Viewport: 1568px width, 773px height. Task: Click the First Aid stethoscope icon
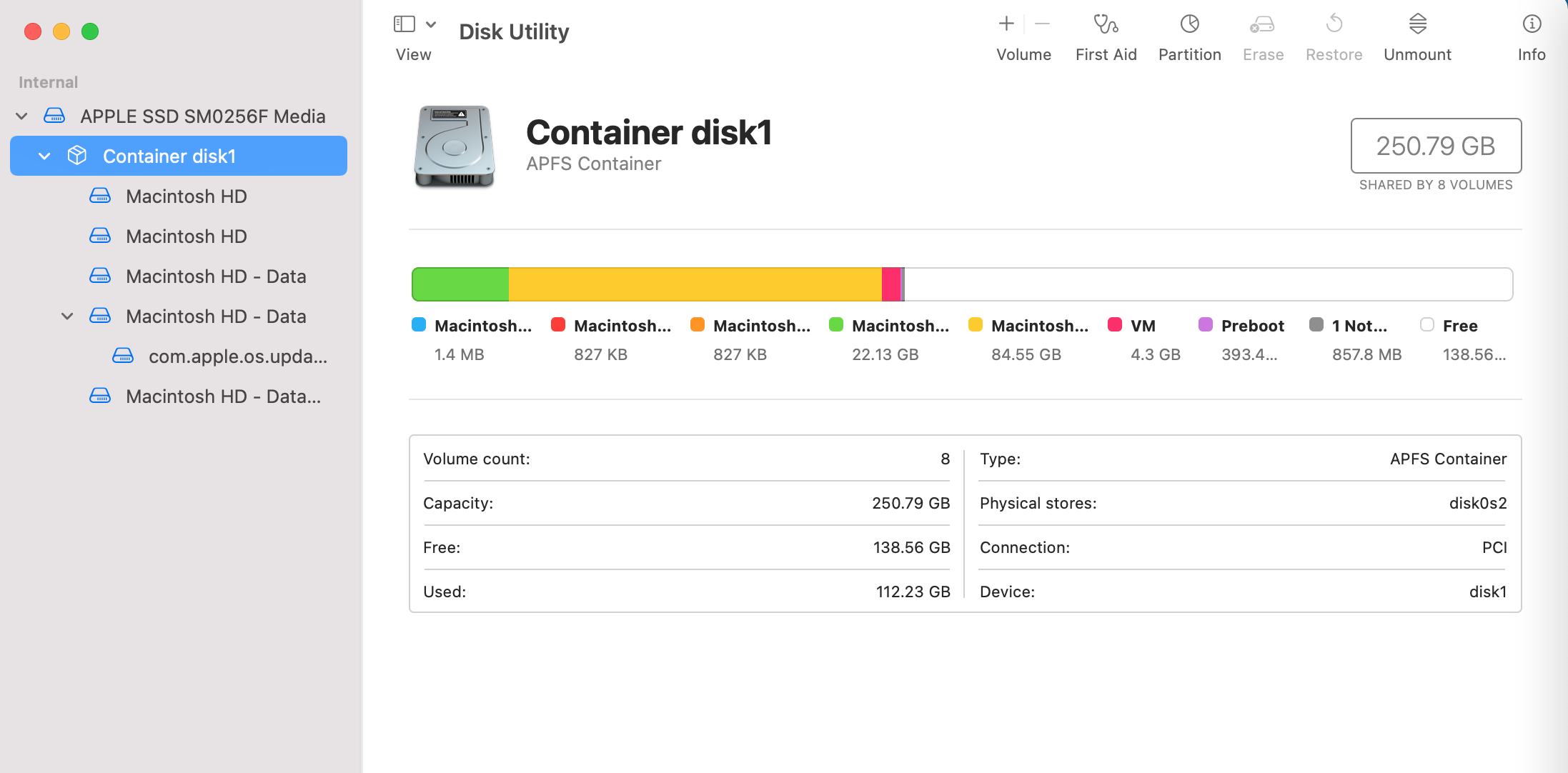click(x=1106, y=25)
